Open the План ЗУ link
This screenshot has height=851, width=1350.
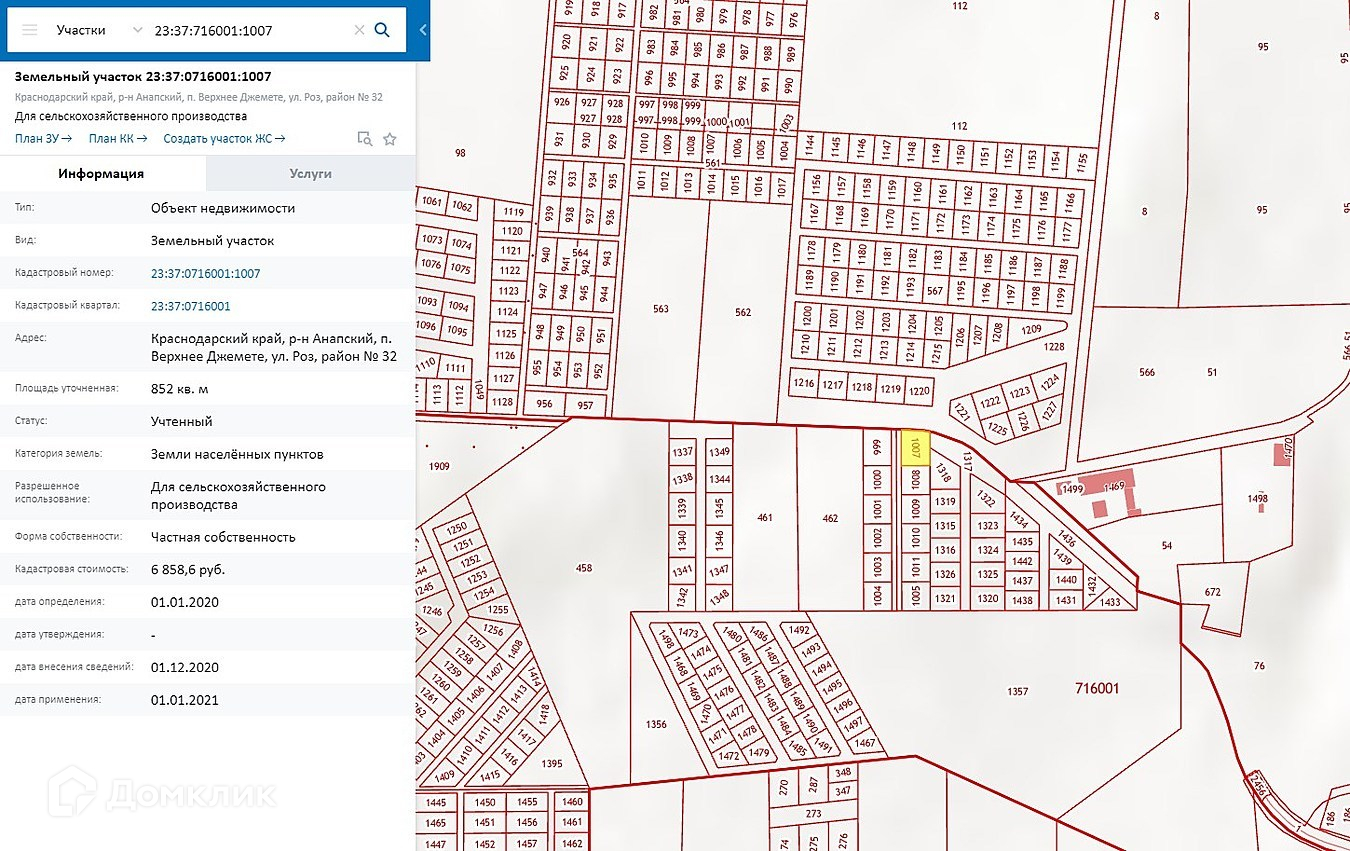(x=43, y=139)
